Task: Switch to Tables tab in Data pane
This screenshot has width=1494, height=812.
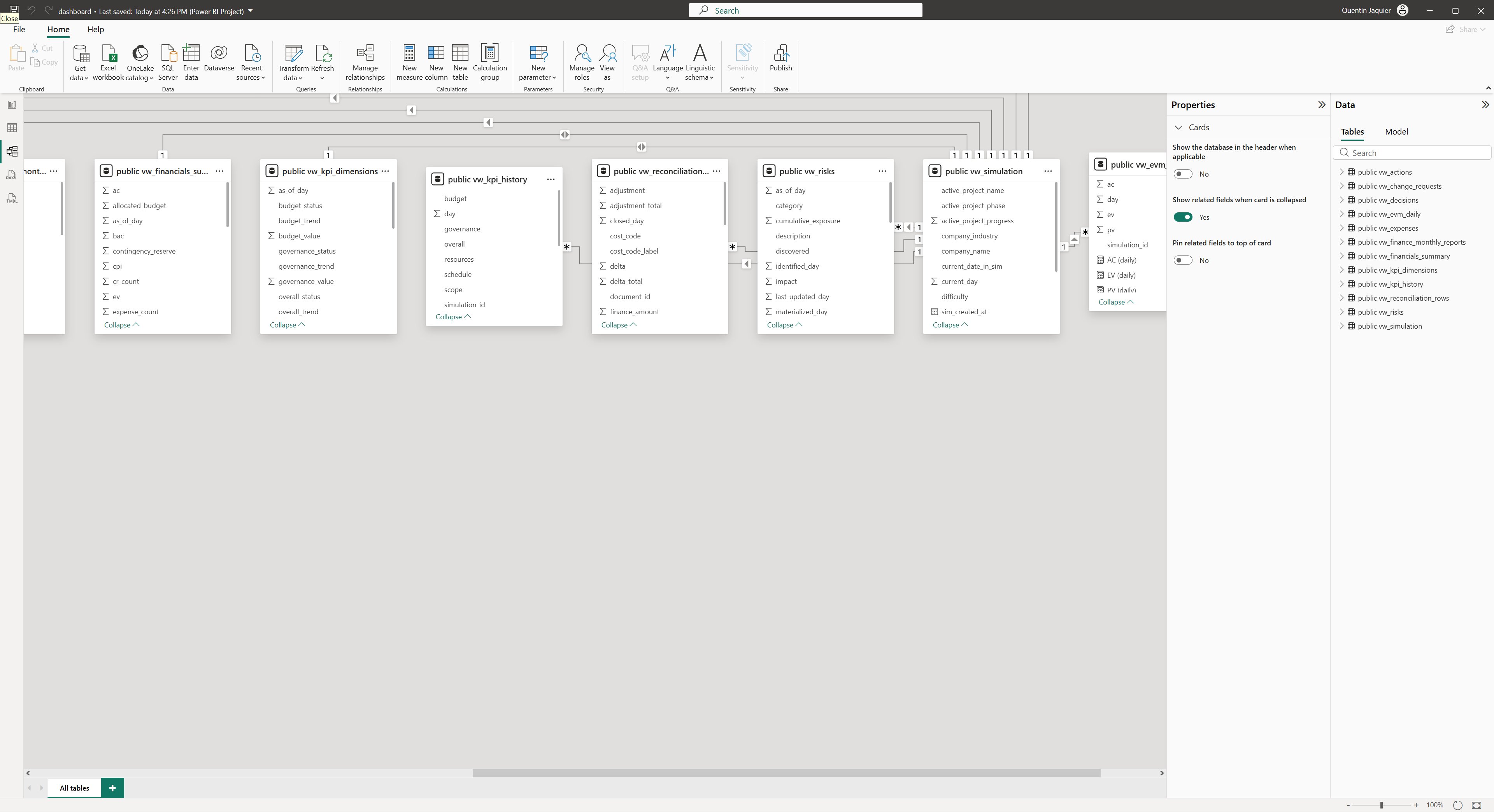Action: (x=1352, y=131)
